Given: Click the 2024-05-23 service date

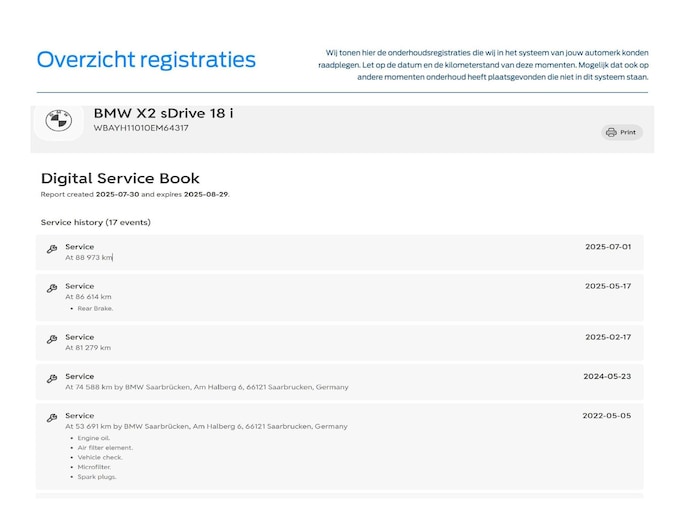Looking at the screenshot, I should click(x=607, y=377).
